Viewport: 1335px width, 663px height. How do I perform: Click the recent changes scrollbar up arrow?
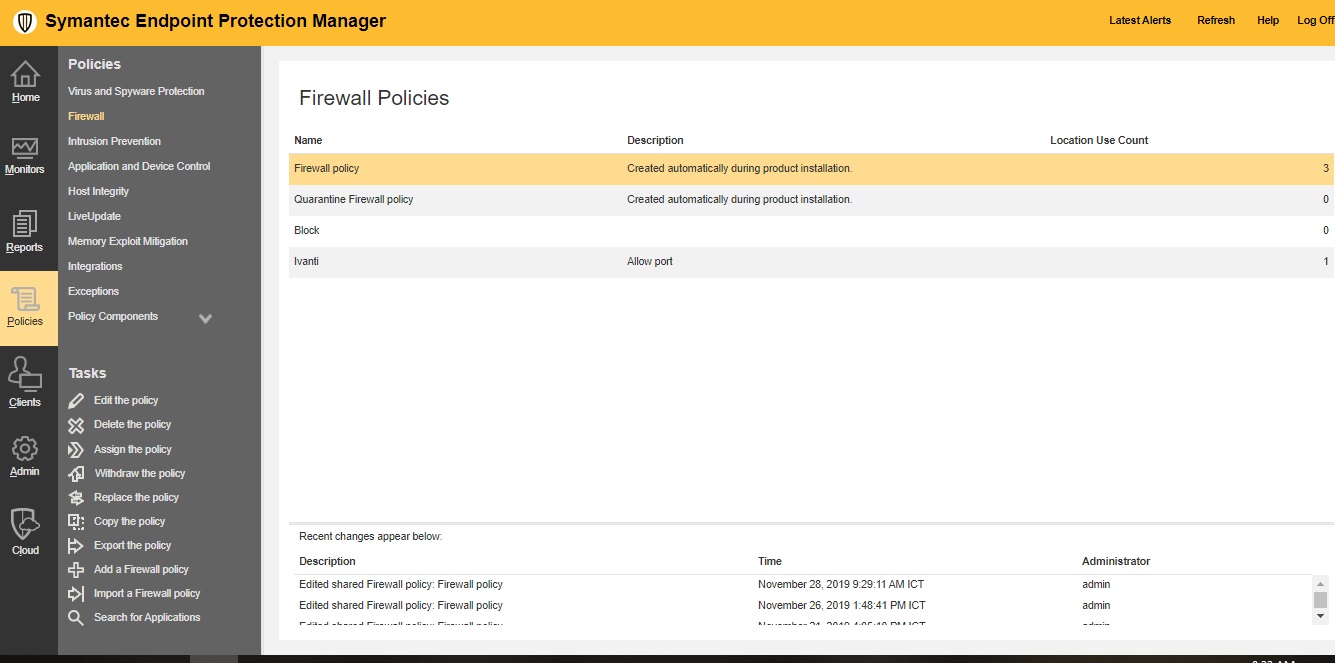pos(1320,583)
